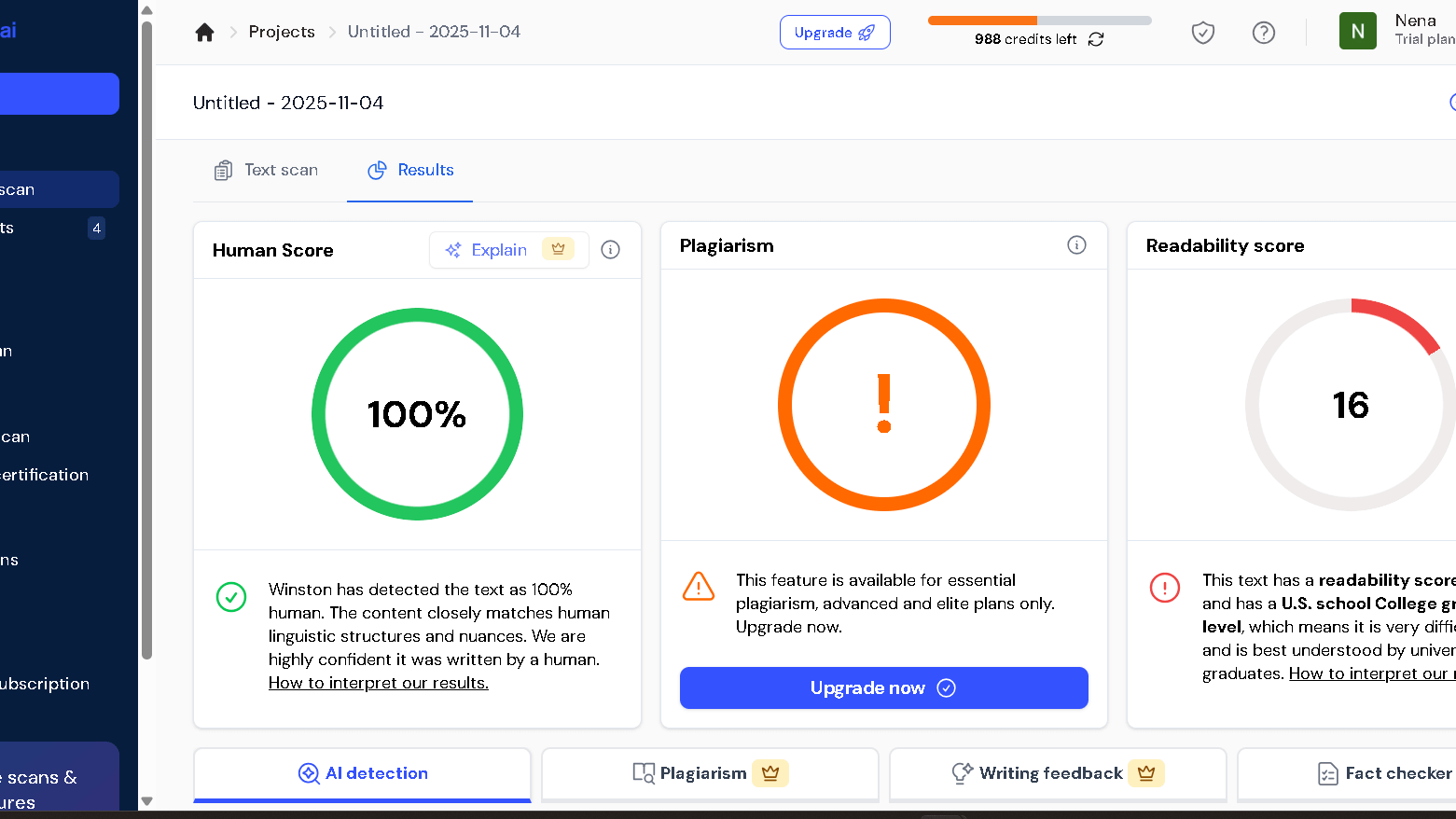Refresh credits with the circular arrows icon
Viewport: 1456px width, 819px height.
coord(1096,39)
